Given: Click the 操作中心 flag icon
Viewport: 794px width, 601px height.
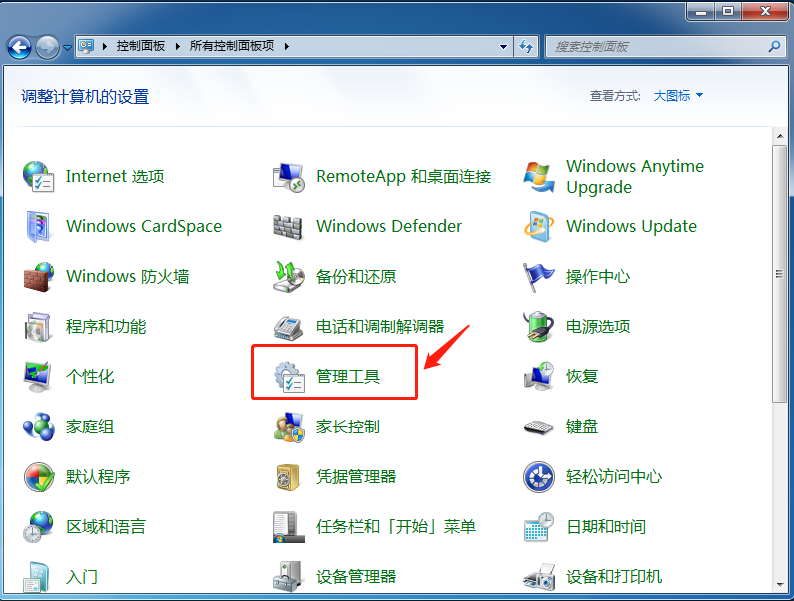Looking at the screenshot, I should coord(538,277).
